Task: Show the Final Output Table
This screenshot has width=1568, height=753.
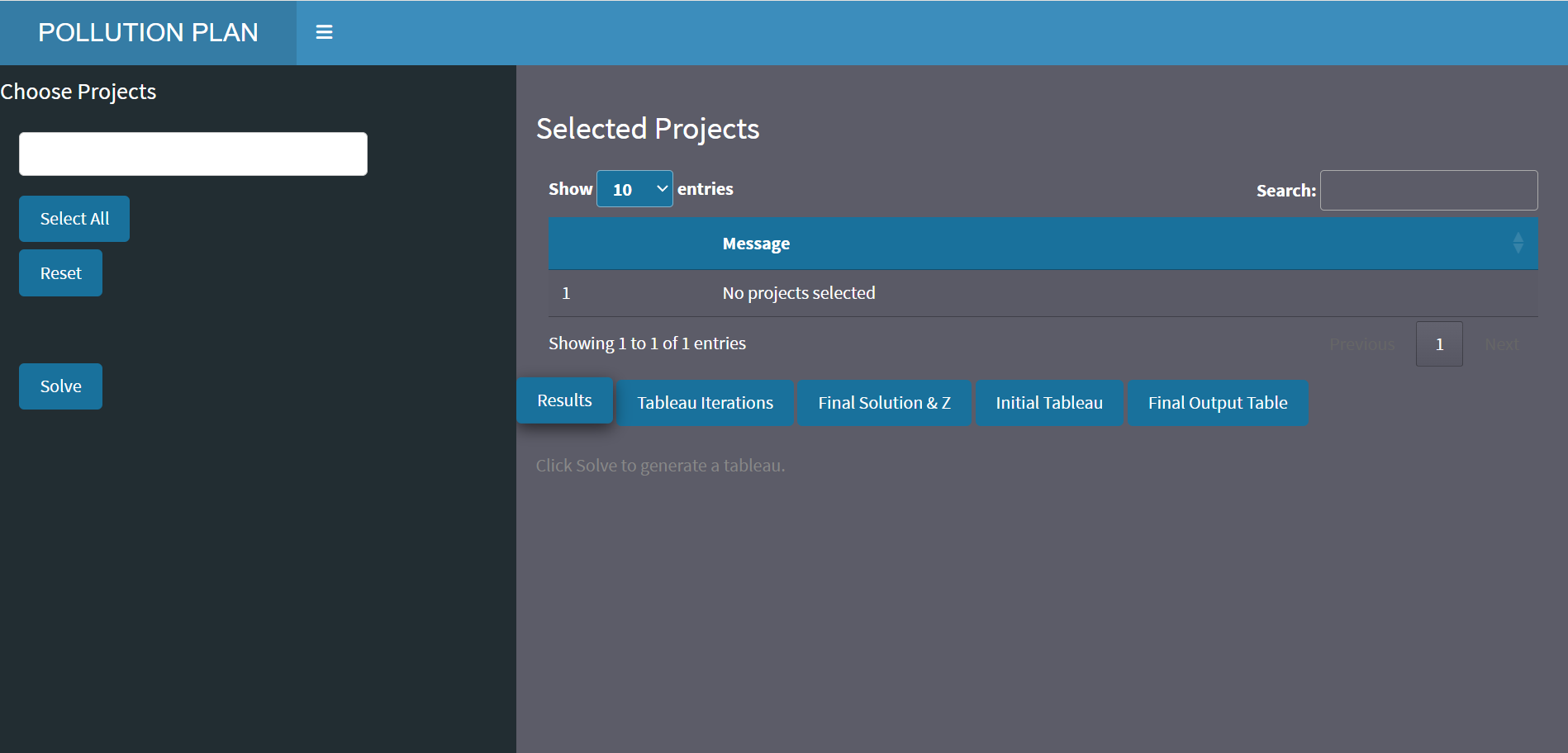Action: click(x=1218, y=402)
